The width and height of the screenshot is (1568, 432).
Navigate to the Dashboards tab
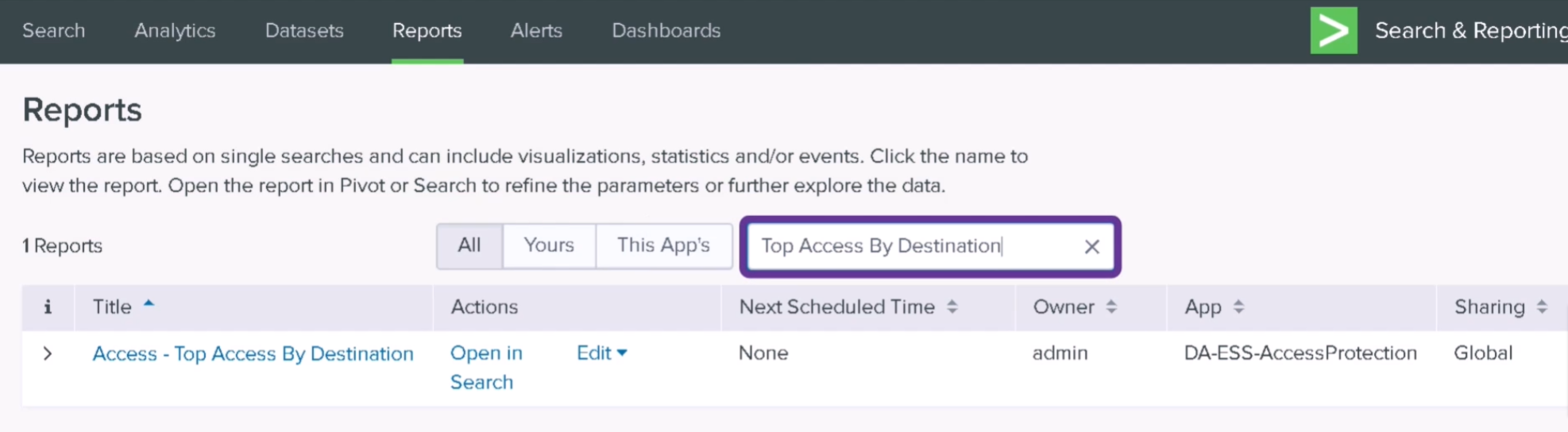point(666,31)
